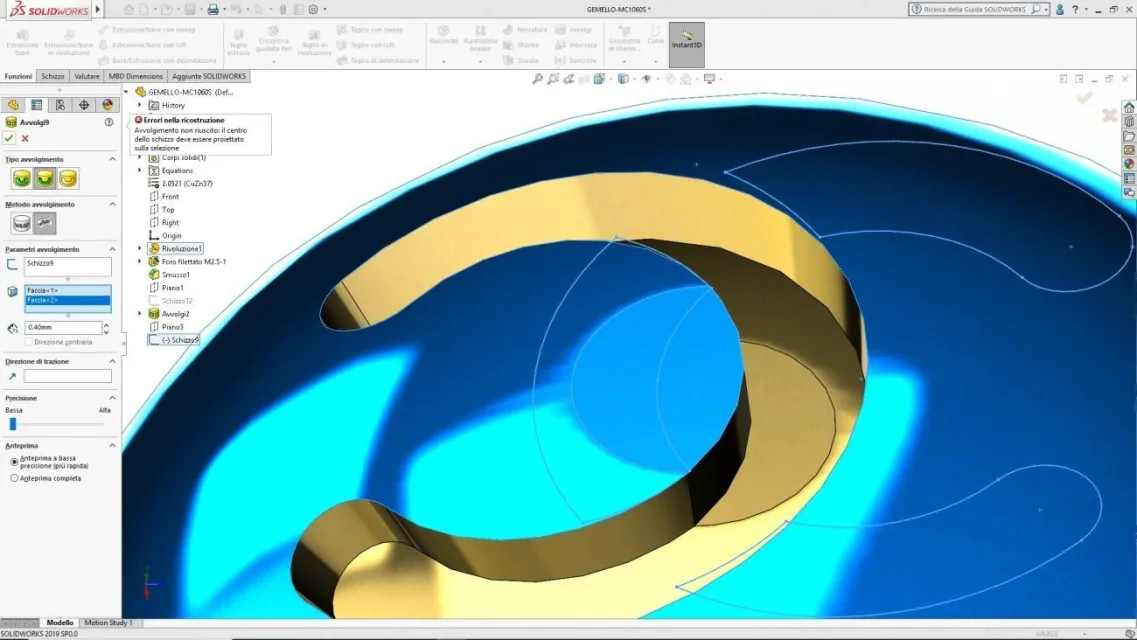The height and width of the screenshot is (640, 1137).
Task: Click the green OK checkmark for Avvolgi9
Action: [x=9, y=138]
